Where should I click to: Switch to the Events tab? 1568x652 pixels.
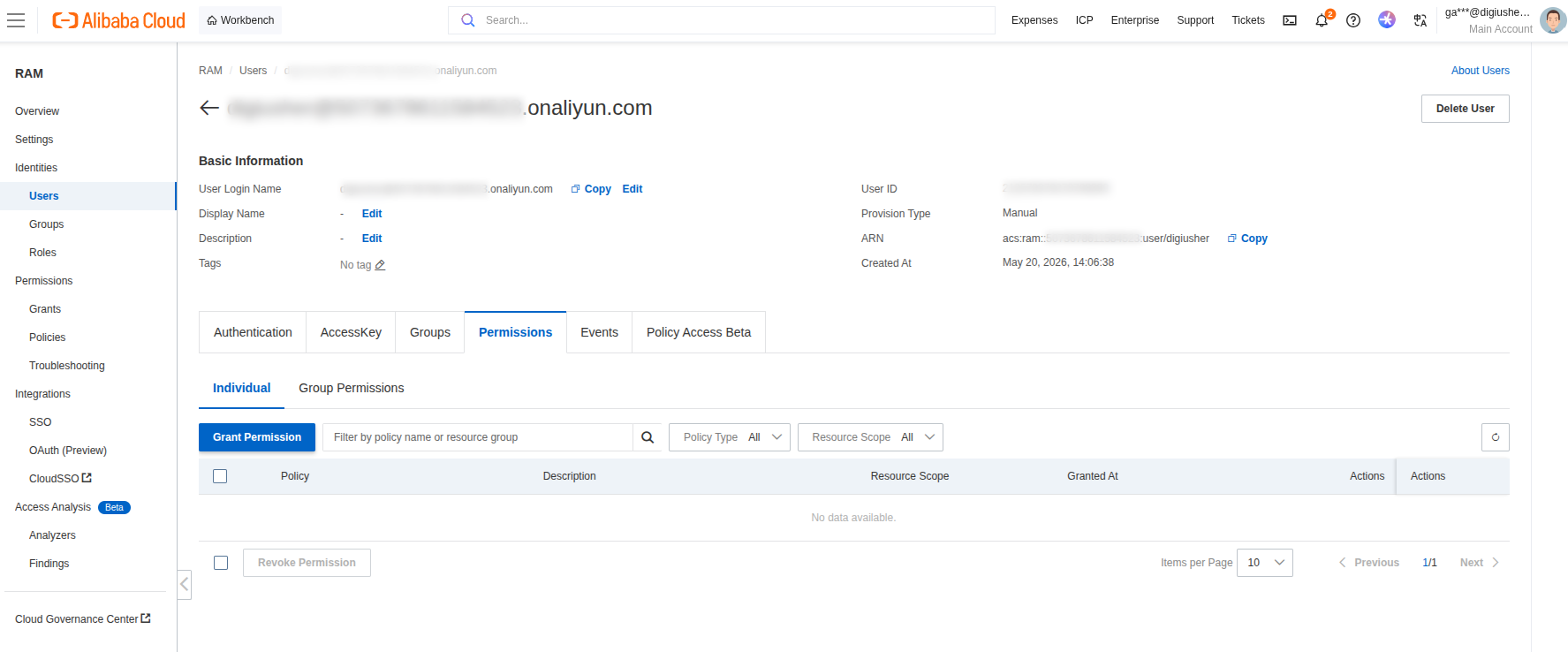pyautogui.click(x=599, y=332)
